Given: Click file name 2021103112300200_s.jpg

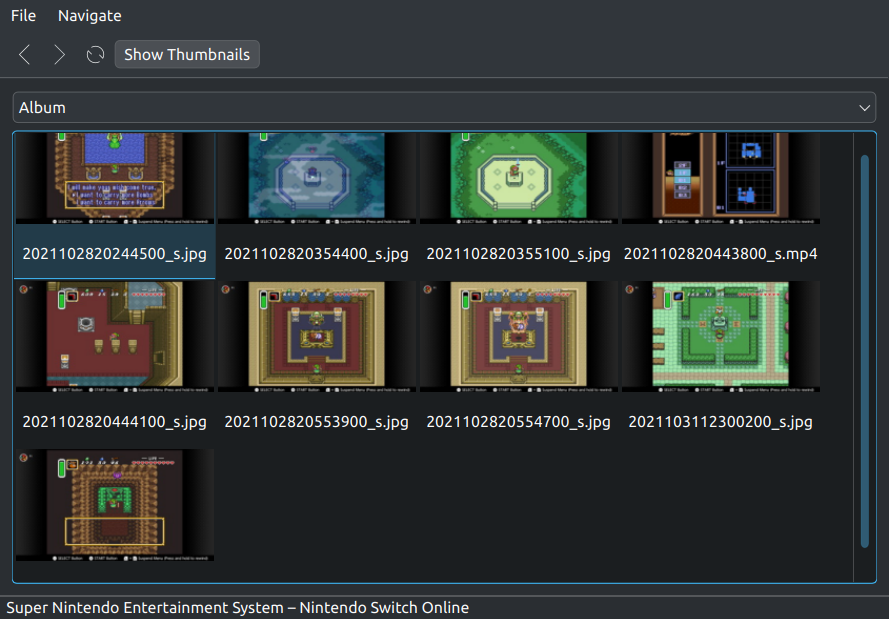Looking at the screenshot, I should pos(721,422).
